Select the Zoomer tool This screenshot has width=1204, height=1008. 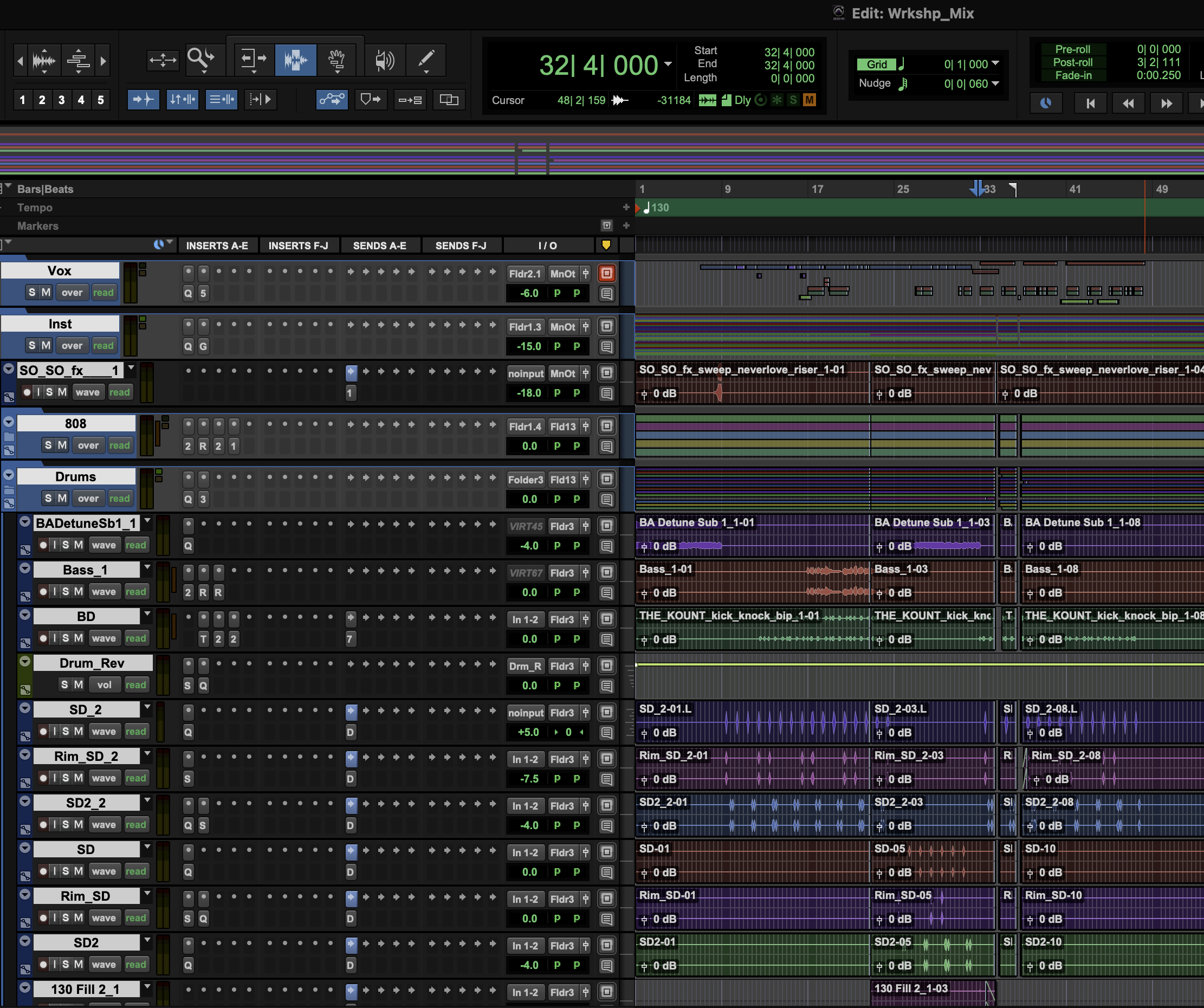click(x=200, y=59)
